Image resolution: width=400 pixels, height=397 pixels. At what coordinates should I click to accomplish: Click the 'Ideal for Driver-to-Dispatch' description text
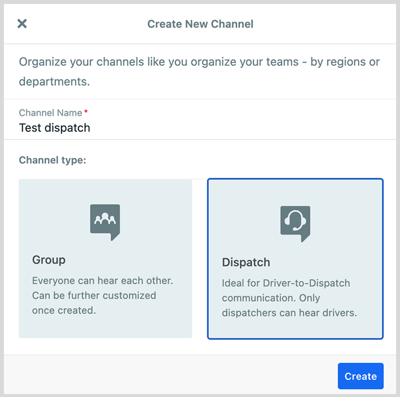[289, 298]
